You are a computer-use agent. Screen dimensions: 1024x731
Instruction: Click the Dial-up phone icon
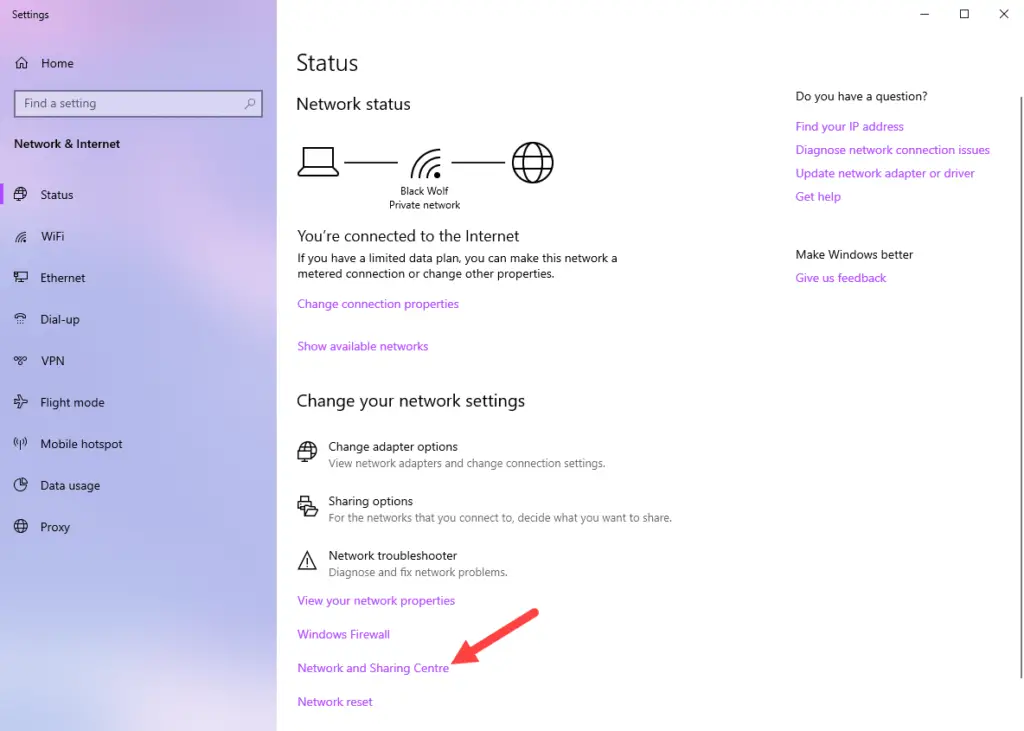click(x=22, y=319)
